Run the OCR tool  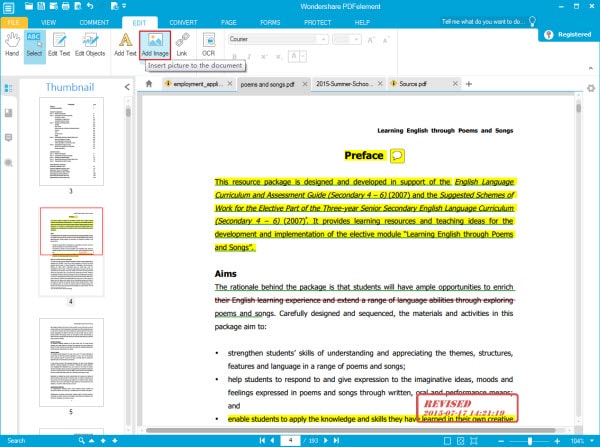click(209, 45)
